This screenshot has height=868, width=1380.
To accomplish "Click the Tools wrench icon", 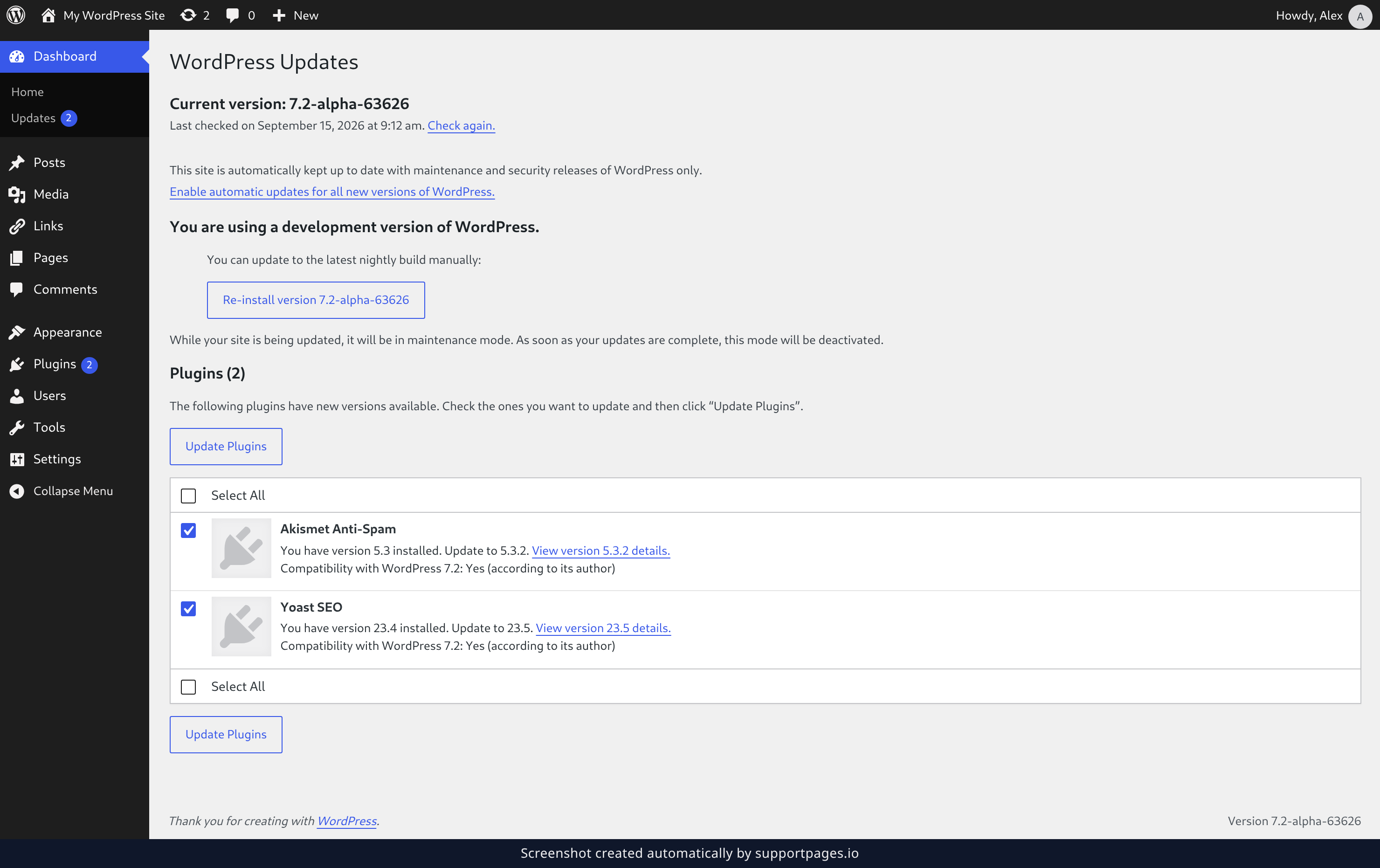I will tap(17, 427).
